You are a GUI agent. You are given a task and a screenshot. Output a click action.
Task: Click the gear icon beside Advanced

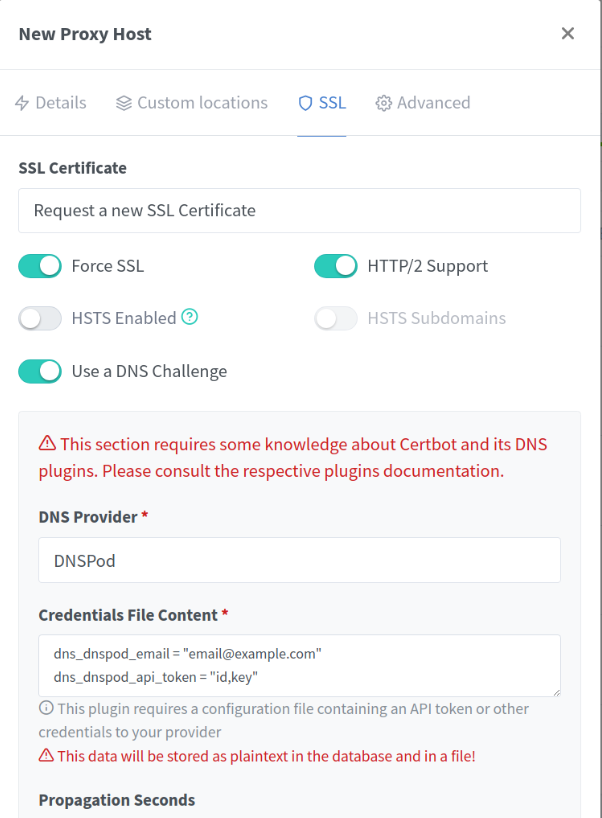click(x=383, y=103)
